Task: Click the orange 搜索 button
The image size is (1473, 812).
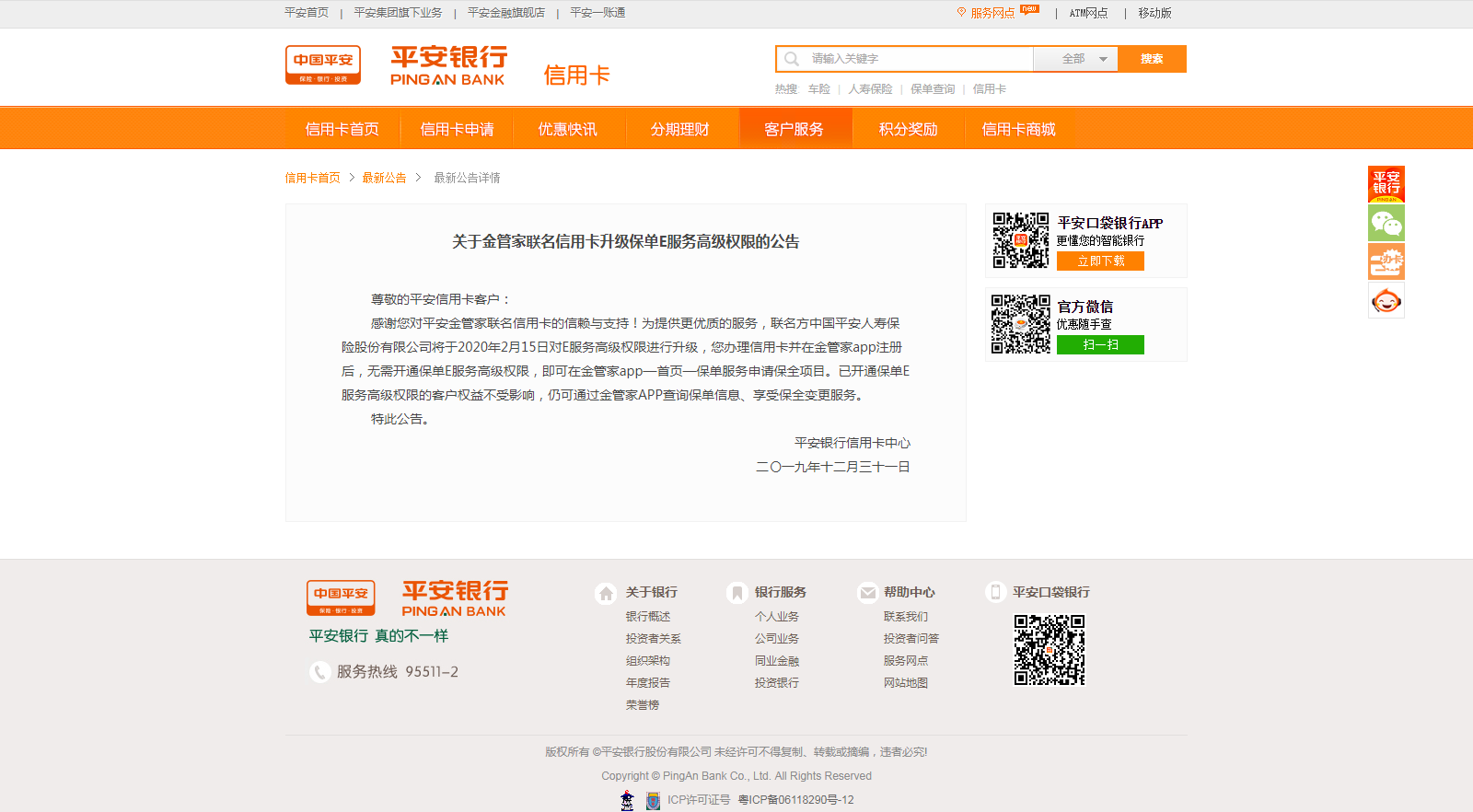Action: (1152, 59)
